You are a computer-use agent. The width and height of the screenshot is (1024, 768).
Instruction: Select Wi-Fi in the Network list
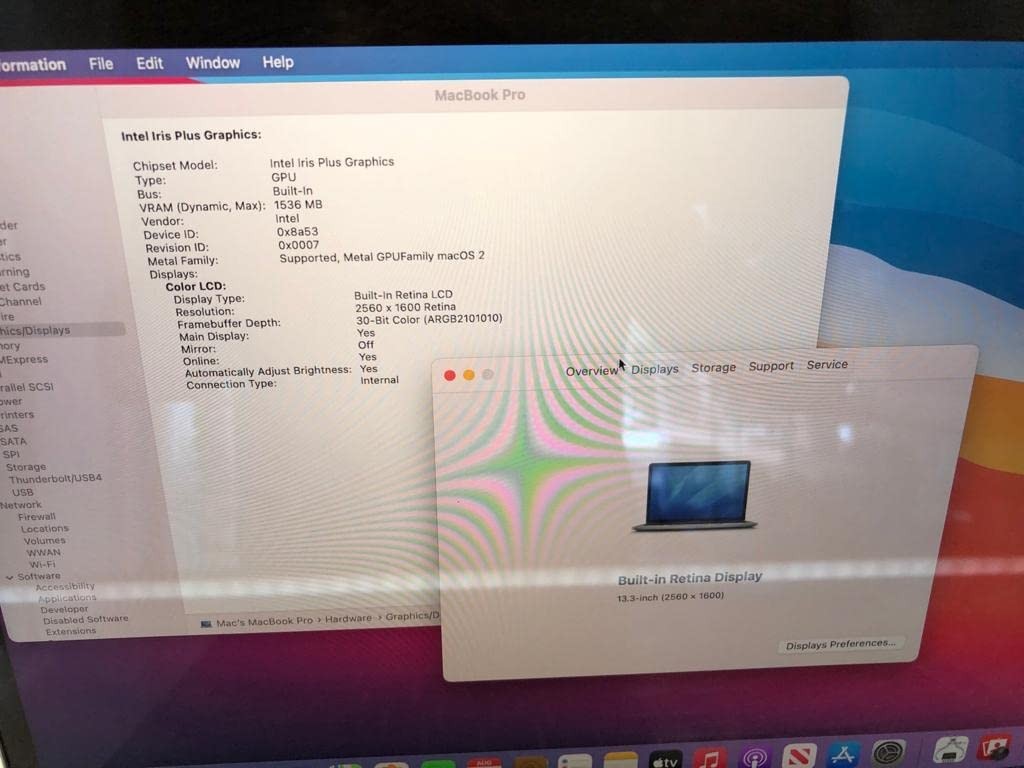click(x=42, y=564)
